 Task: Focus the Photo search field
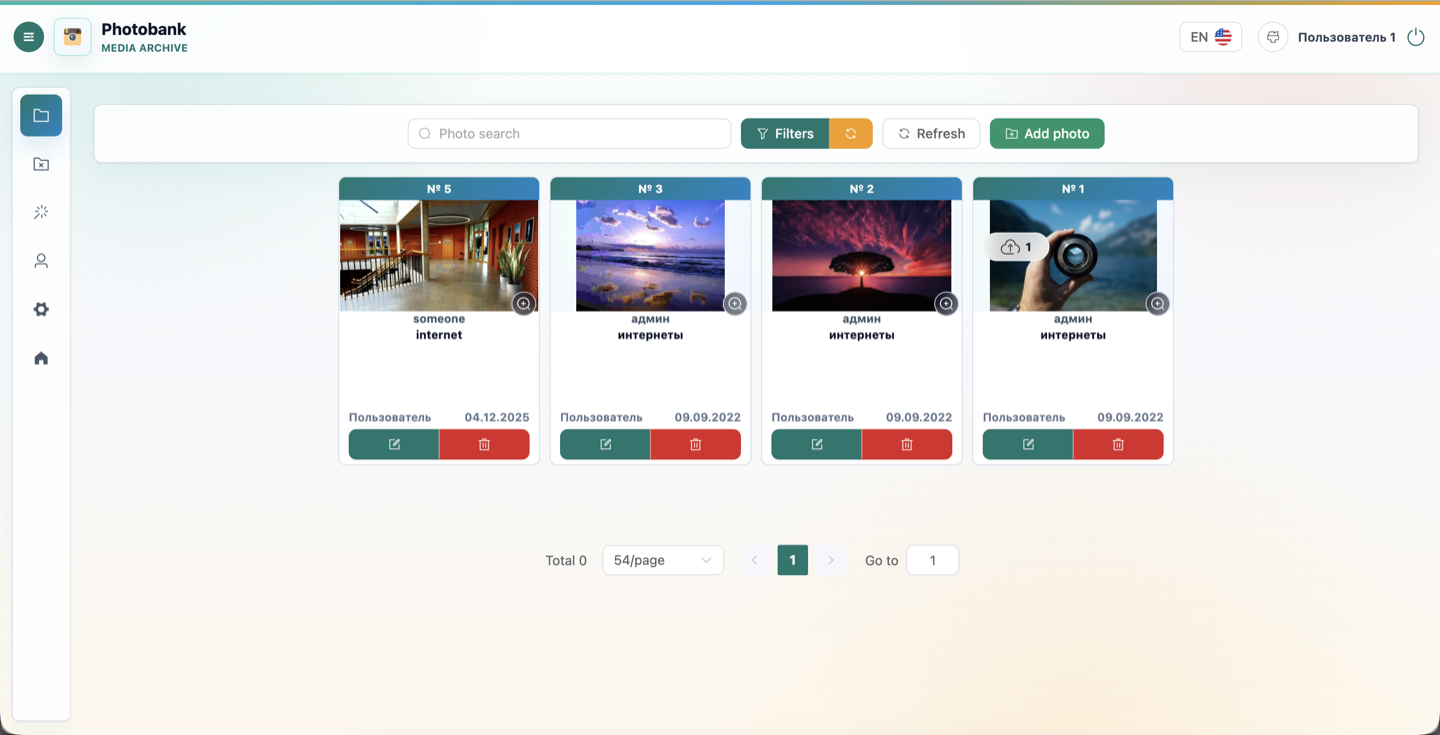pos(569,134)
